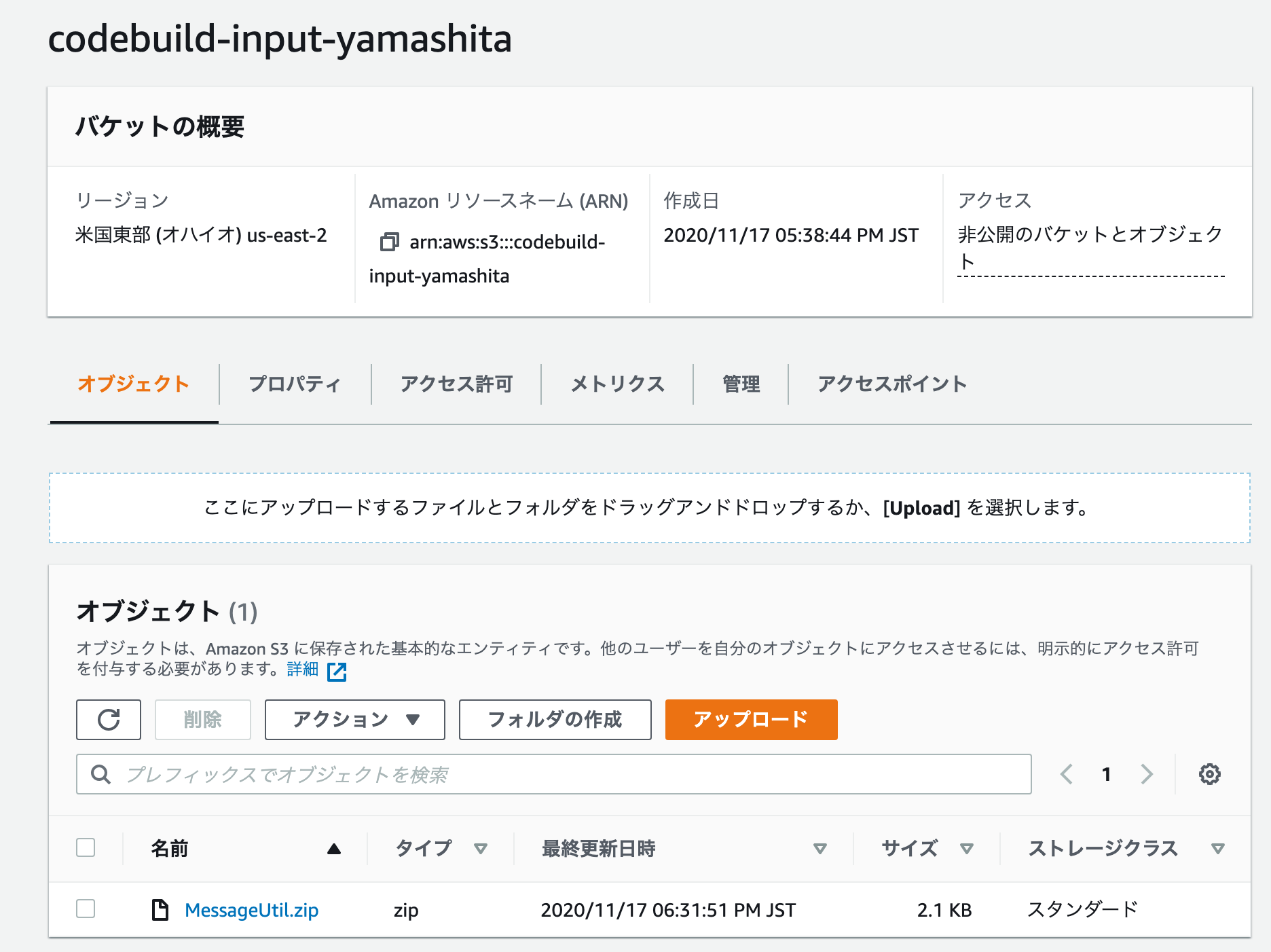Open the アクセス許可 tab
Image resolution: width=1271 pixels, height=952 pixels.
point(456,384)
